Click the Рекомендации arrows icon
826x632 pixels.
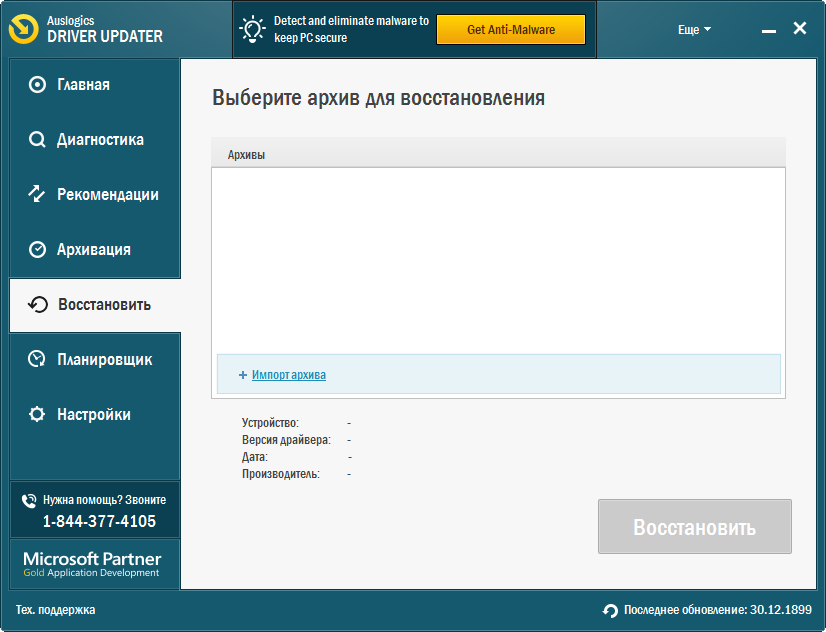point(38,194)
